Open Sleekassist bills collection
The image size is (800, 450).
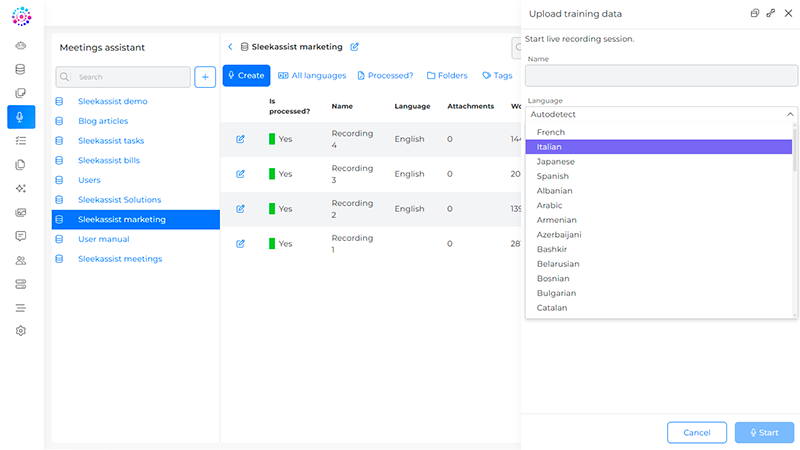pyautogui.click(x=109, y=161)
